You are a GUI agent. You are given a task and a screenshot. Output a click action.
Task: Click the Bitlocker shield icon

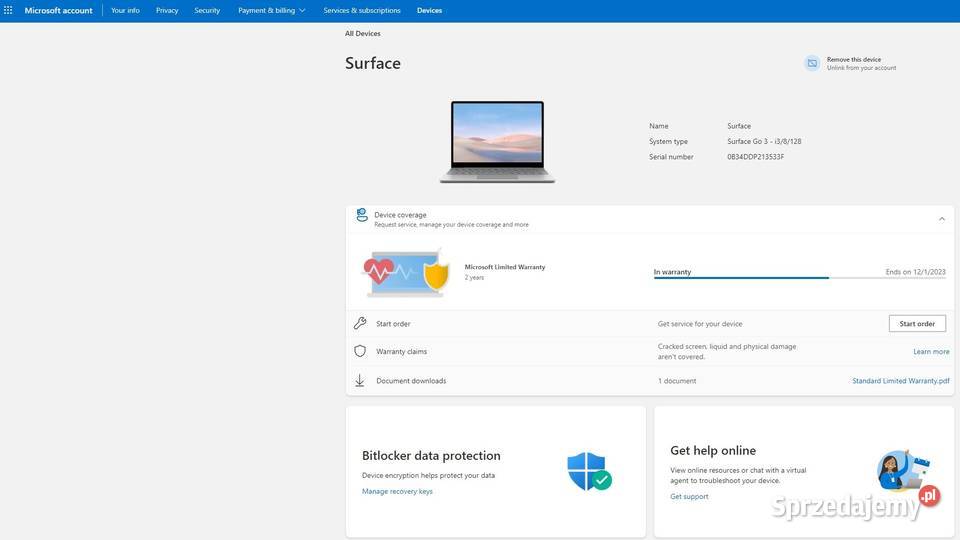coord(589,471)
